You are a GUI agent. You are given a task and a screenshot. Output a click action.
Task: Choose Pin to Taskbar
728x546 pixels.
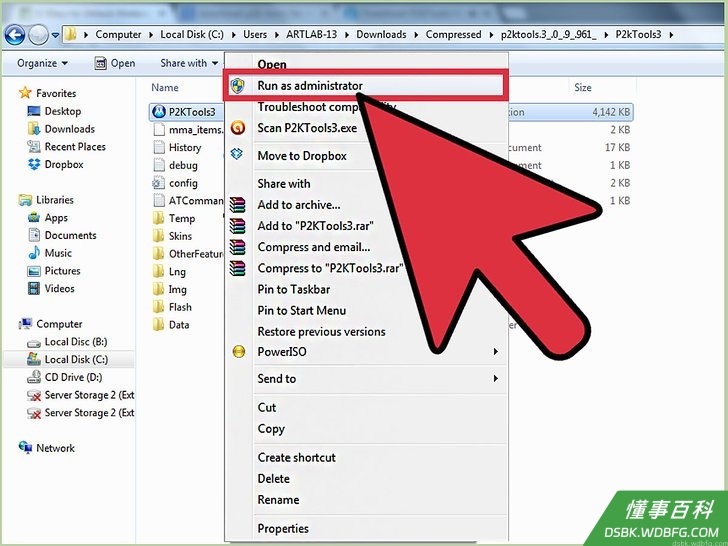[294, 289]
